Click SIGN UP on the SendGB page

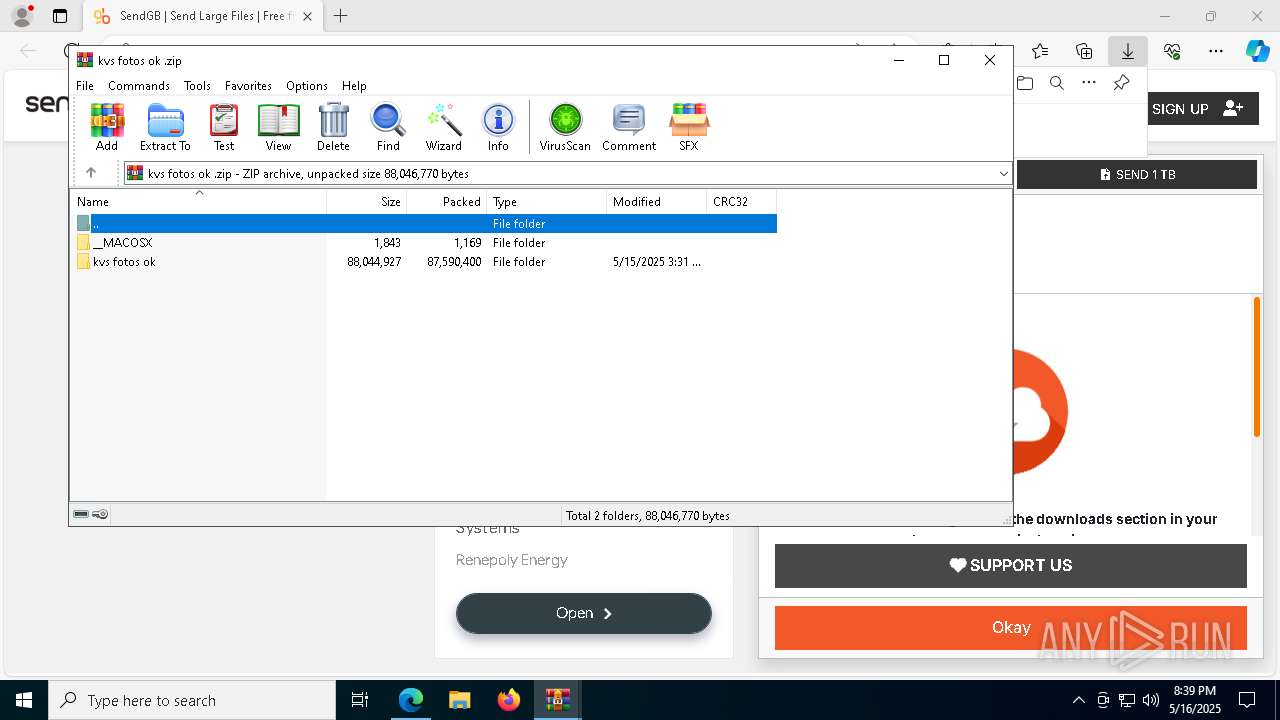pos(1197,109)
